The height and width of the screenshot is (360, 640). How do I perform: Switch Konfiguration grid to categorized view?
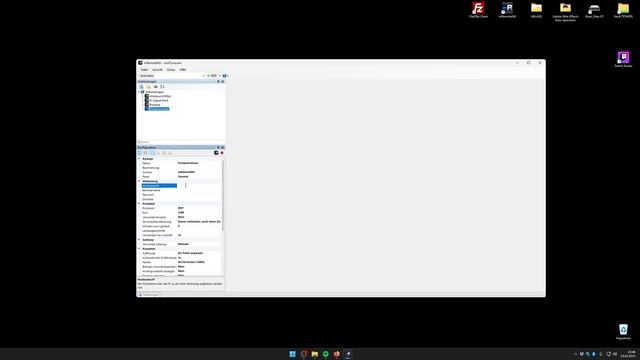click(140, 153)
